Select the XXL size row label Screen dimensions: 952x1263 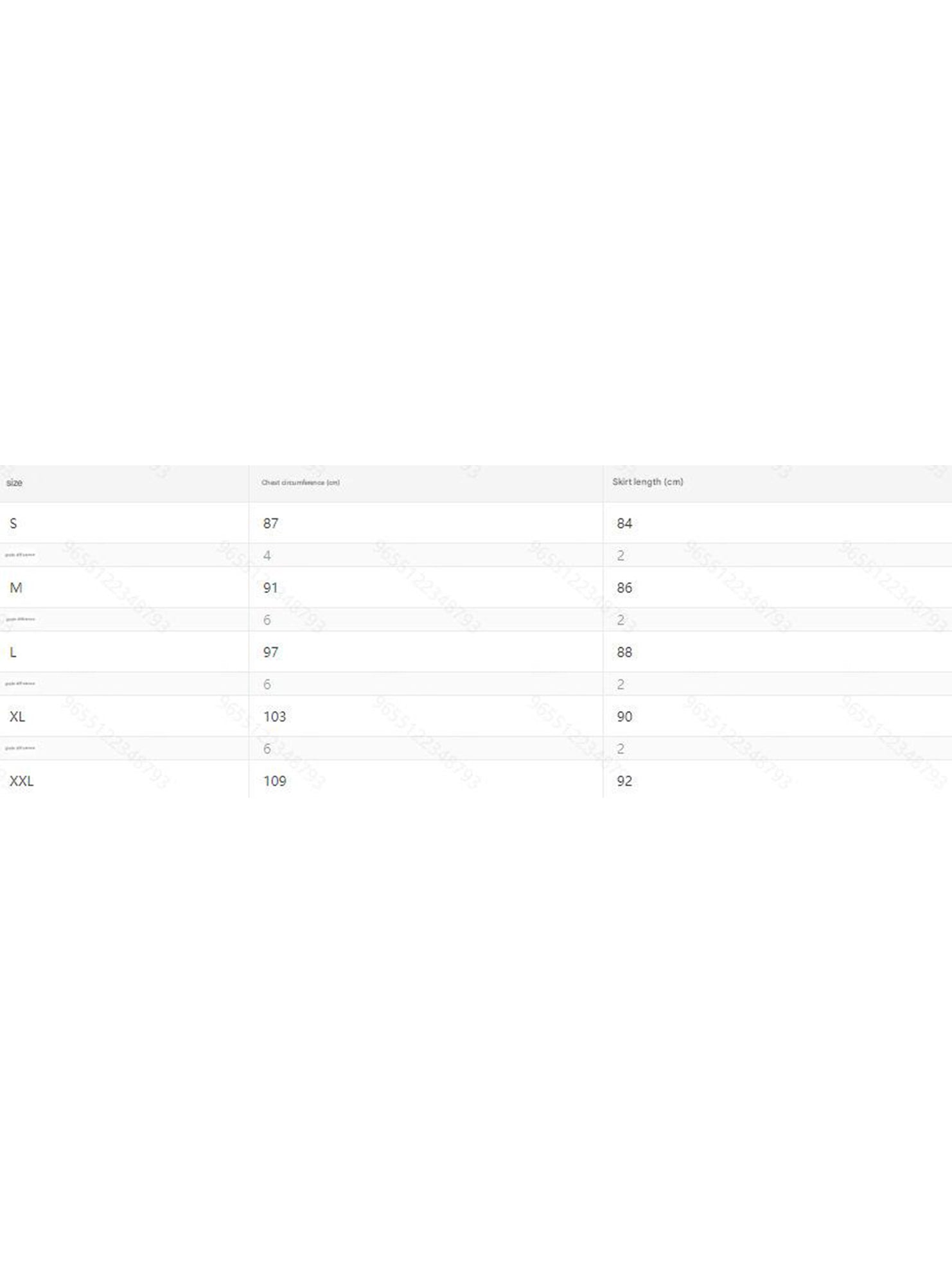(21, 781)
